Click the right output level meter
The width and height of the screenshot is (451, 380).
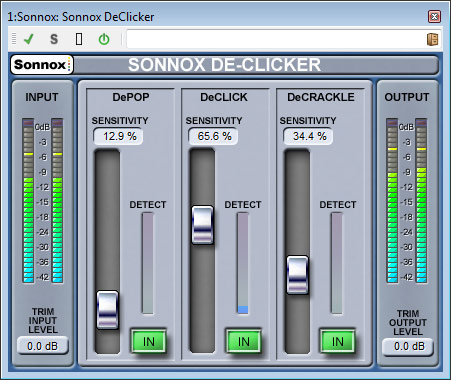[x=421, y=200]
